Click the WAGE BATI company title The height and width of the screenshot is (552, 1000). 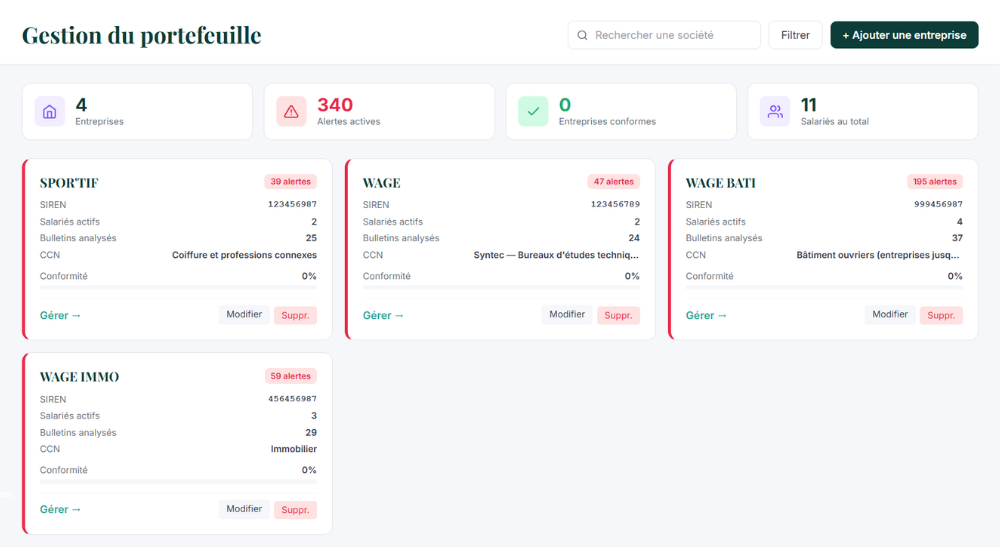721,183
